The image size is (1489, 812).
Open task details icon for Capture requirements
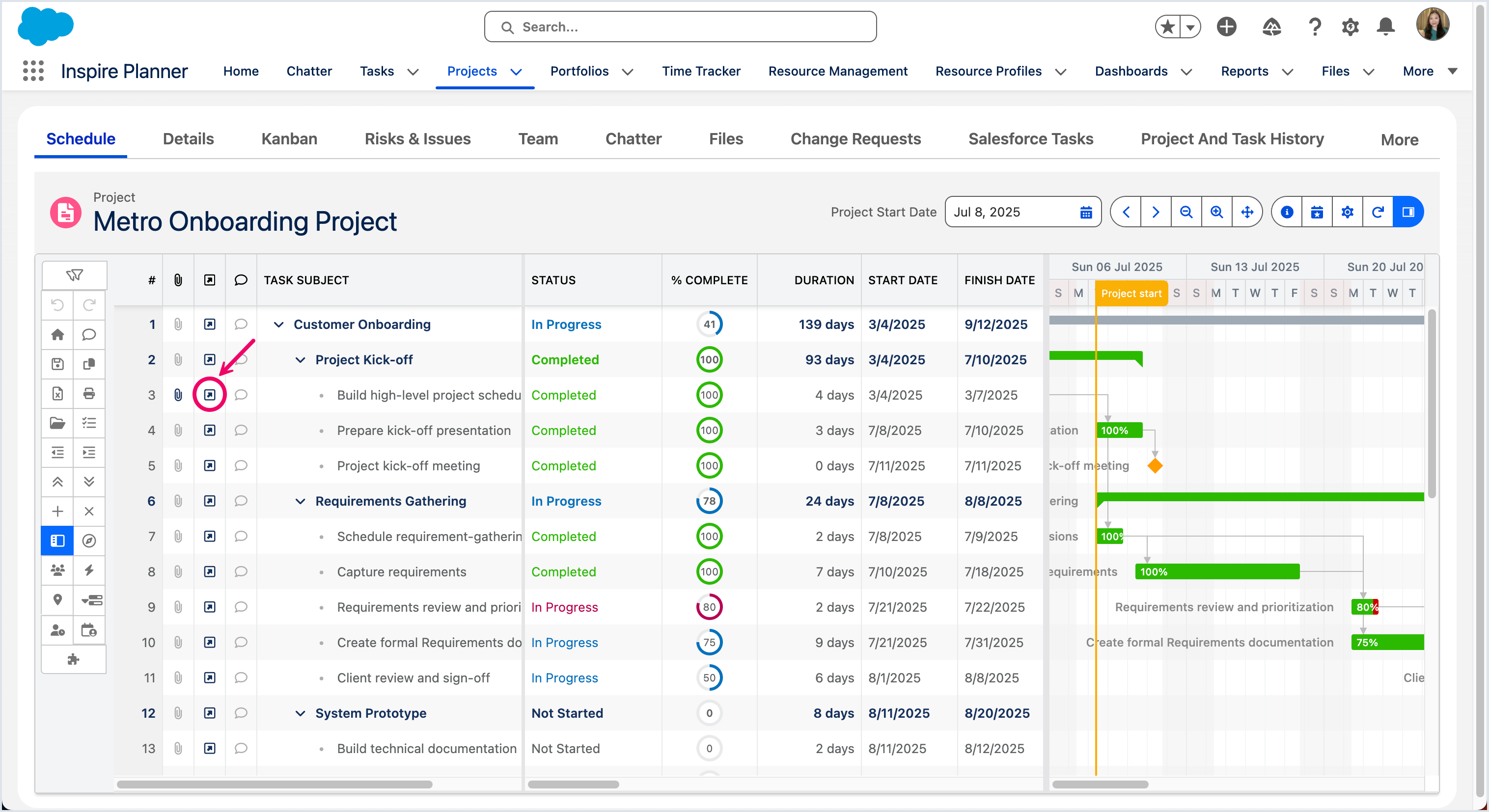(x=210, y=571)
